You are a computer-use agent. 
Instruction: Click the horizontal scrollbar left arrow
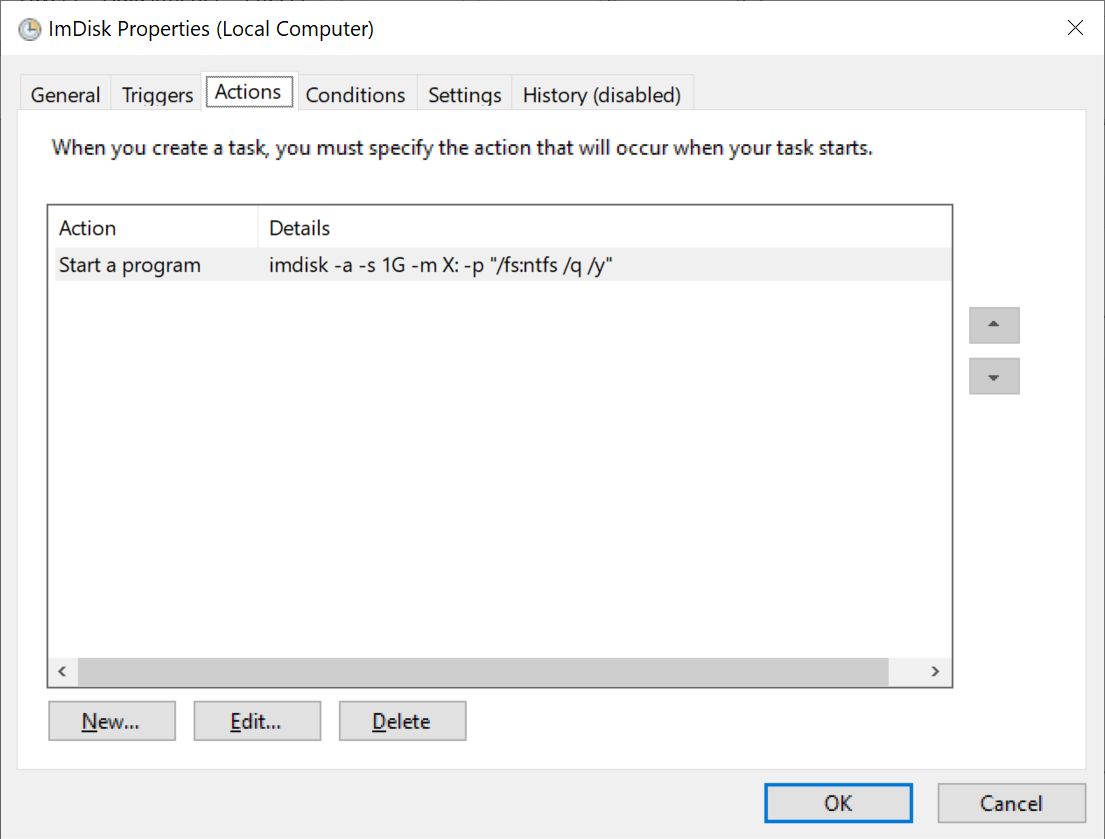pos(63,671)
